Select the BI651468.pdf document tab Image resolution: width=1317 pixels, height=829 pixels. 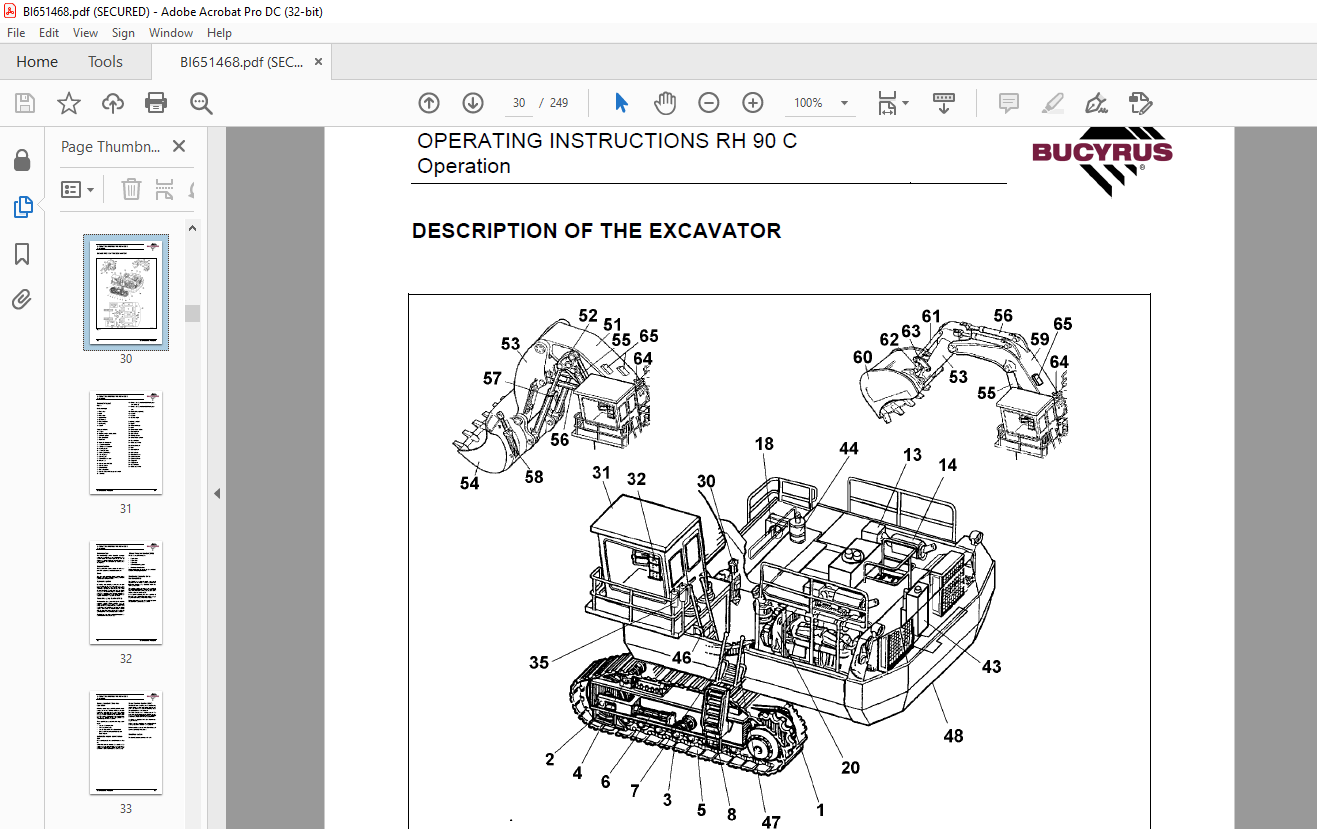(241, 62)
